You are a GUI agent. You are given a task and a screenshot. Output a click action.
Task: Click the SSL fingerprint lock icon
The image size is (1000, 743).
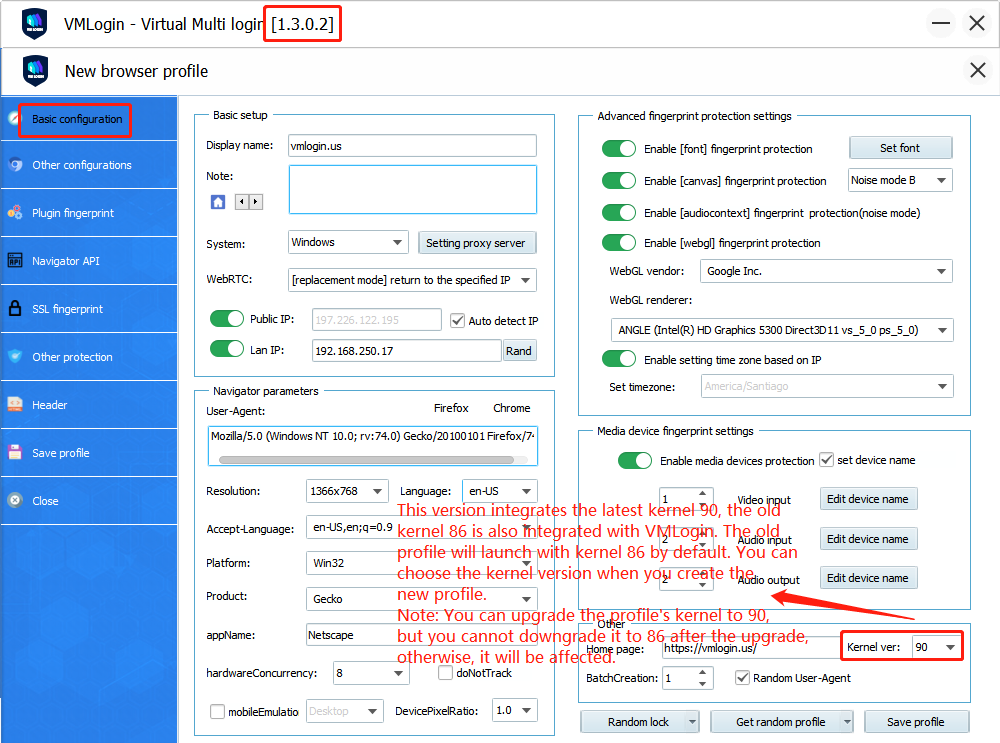click(15, 309)
